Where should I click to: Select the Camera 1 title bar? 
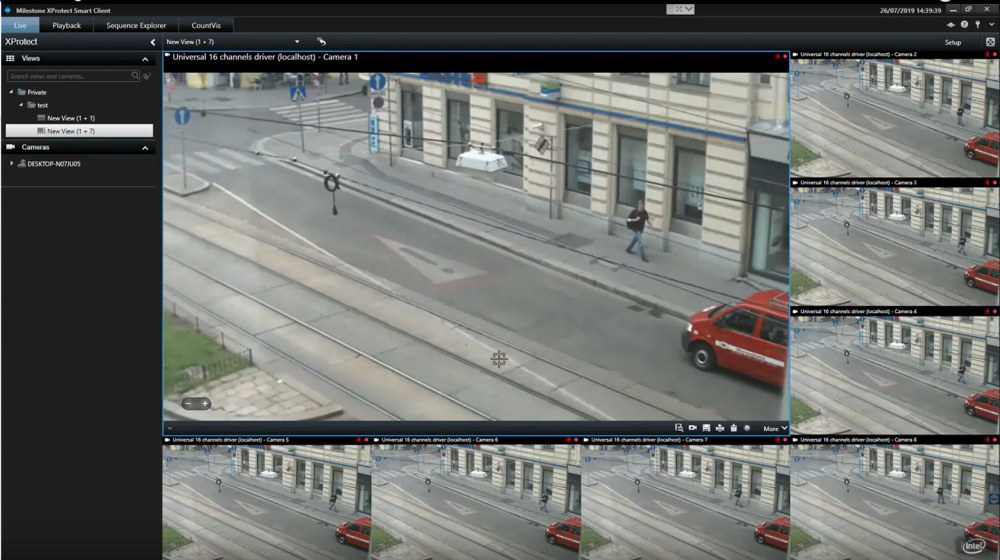[x=476, y=57]
